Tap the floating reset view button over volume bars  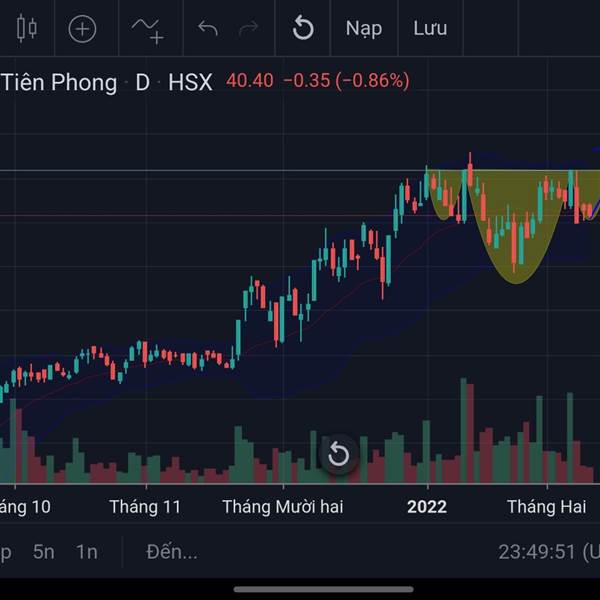(339, 455)
